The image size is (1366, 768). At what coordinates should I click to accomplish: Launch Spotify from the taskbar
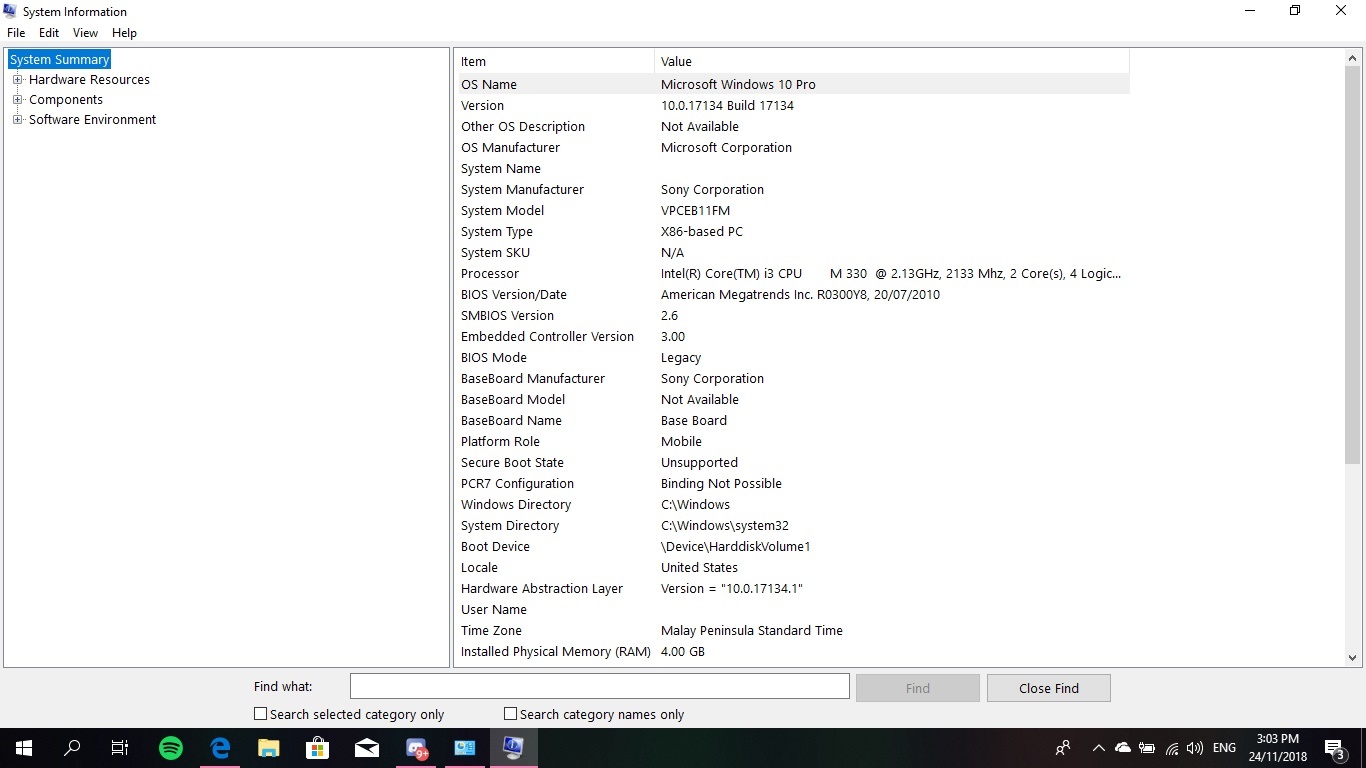pyautogui.click(x=171, y=748)
